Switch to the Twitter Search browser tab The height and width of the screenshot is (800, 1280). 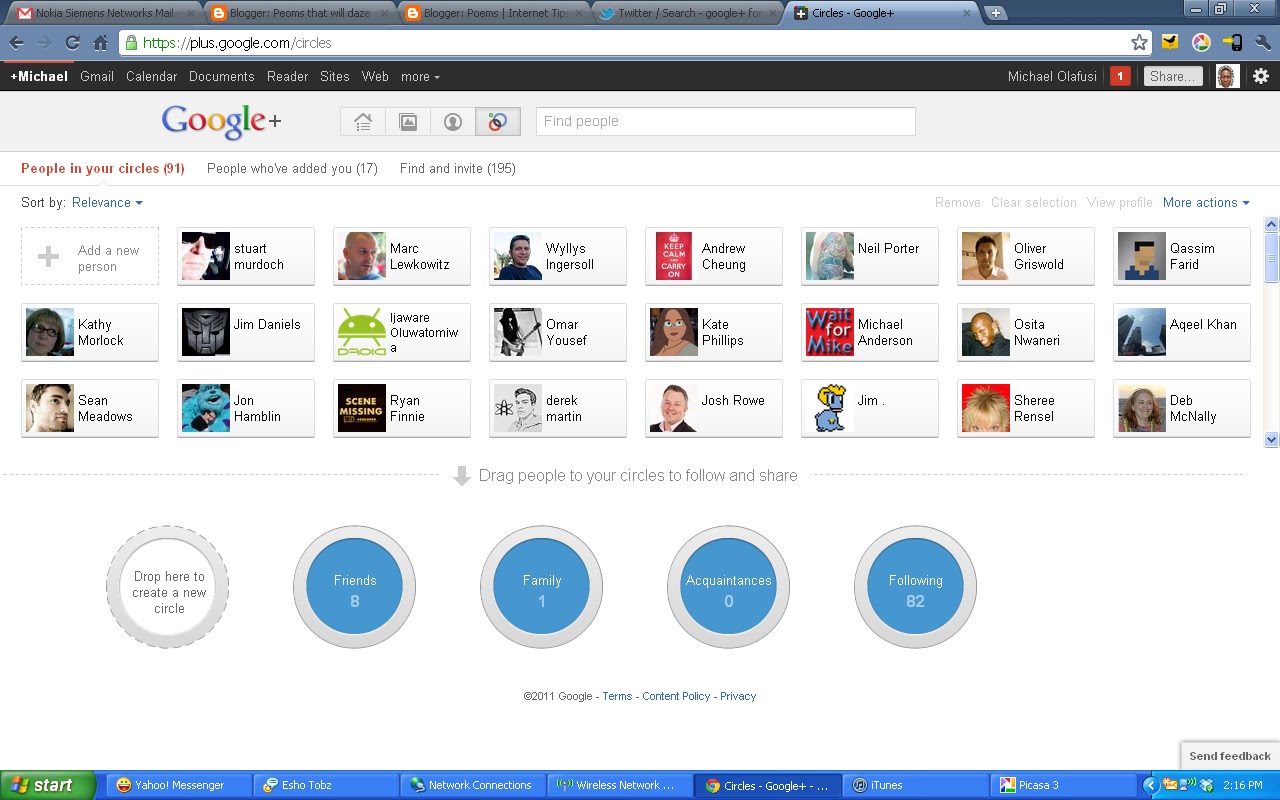(x=686, y=13)
